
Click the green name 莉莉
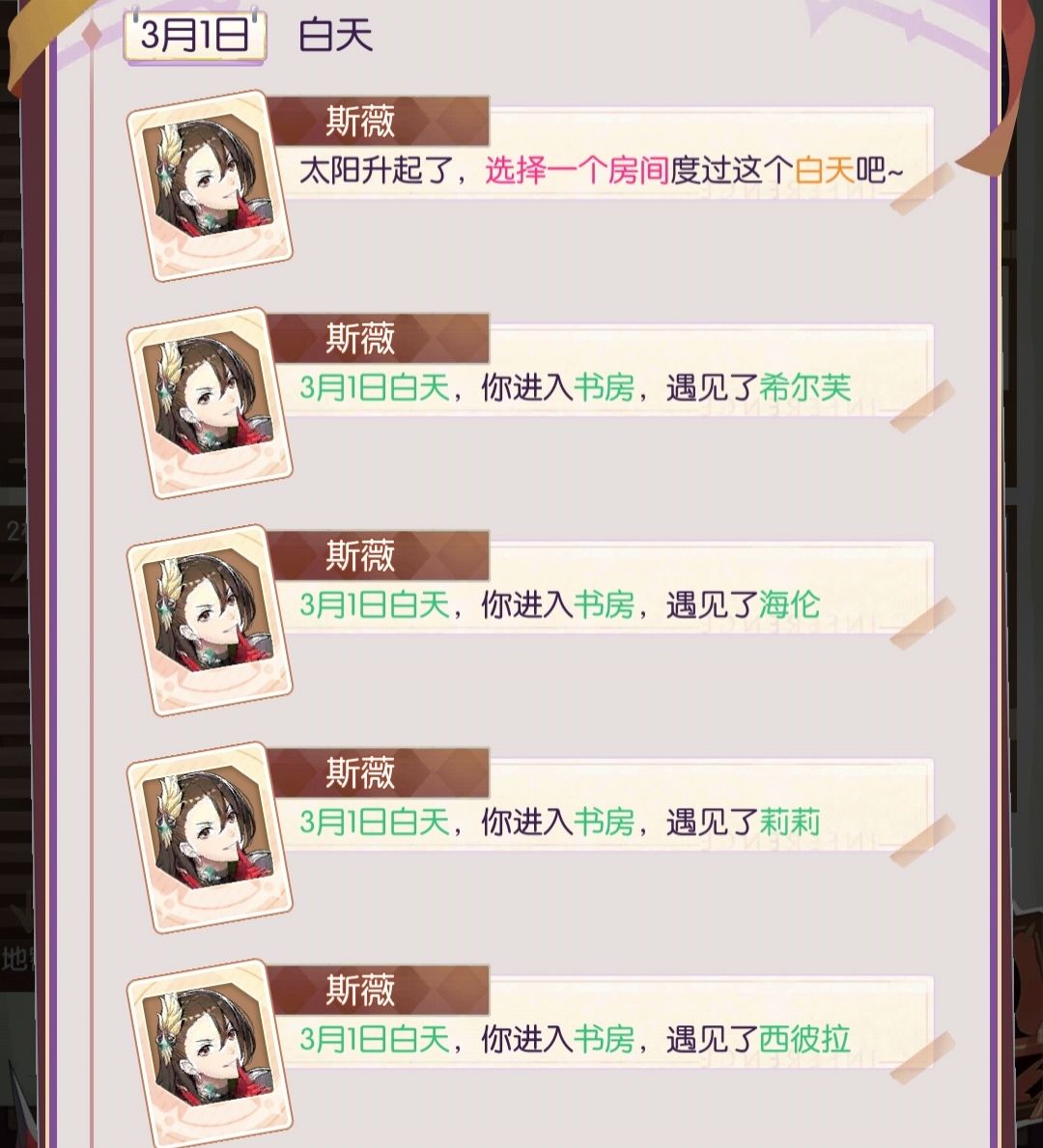tap(790, 822)
